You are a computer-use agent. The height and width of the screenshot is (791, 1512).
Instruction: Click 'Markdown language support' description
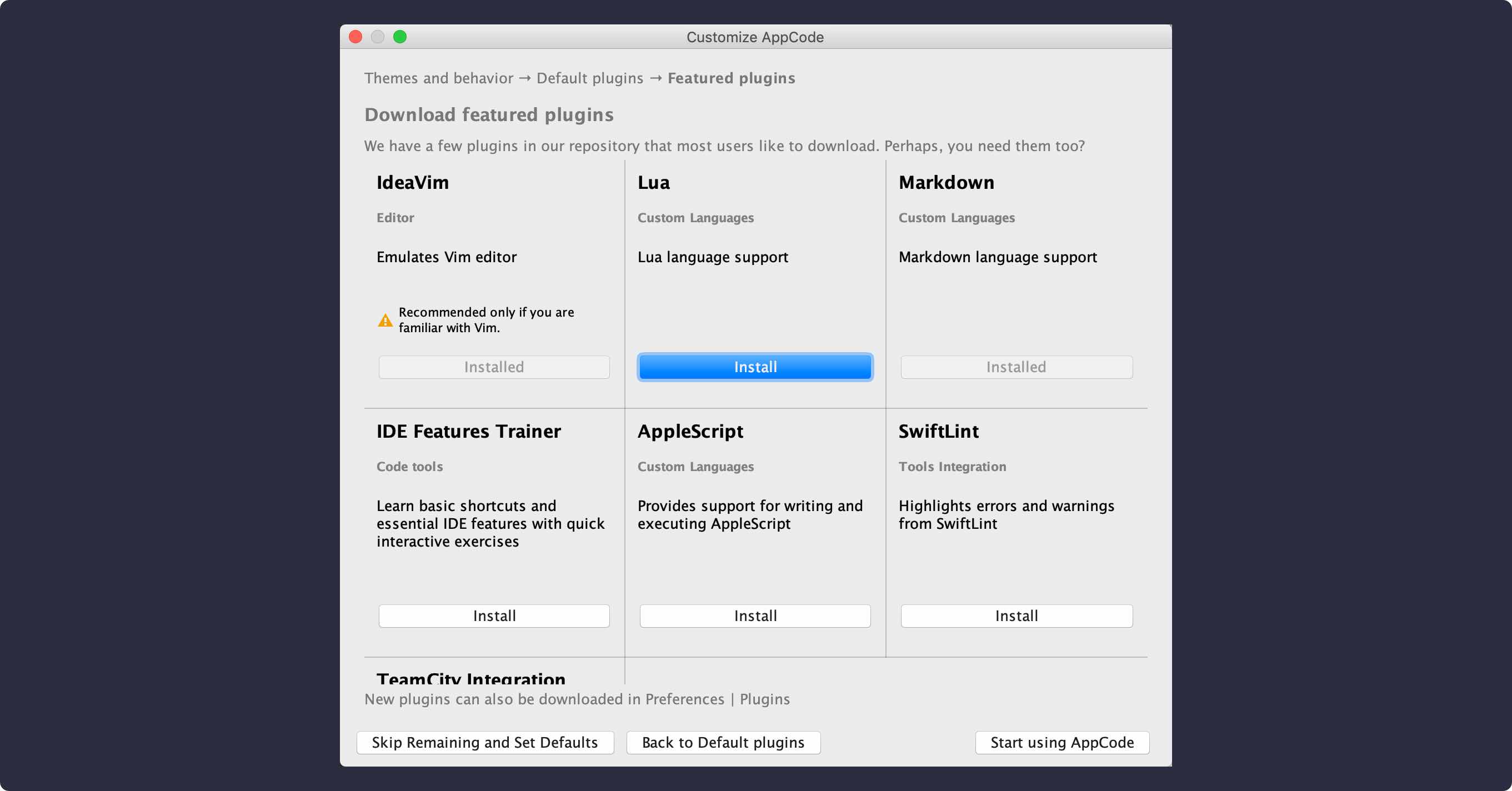[x=997, y=258]
